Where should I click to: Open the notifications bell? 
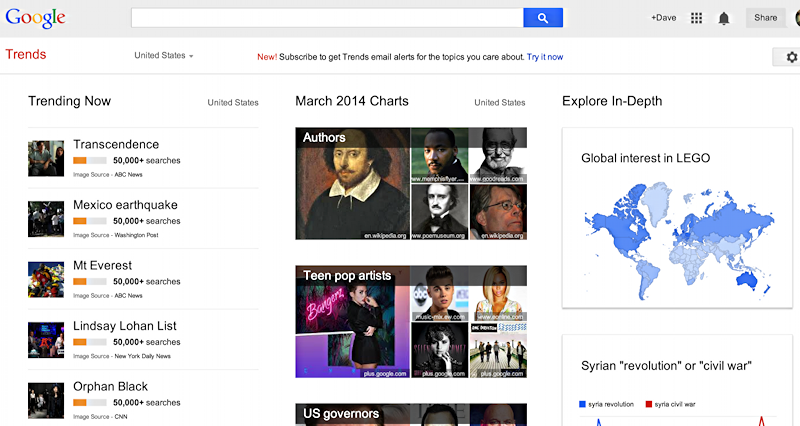[723, 19]
